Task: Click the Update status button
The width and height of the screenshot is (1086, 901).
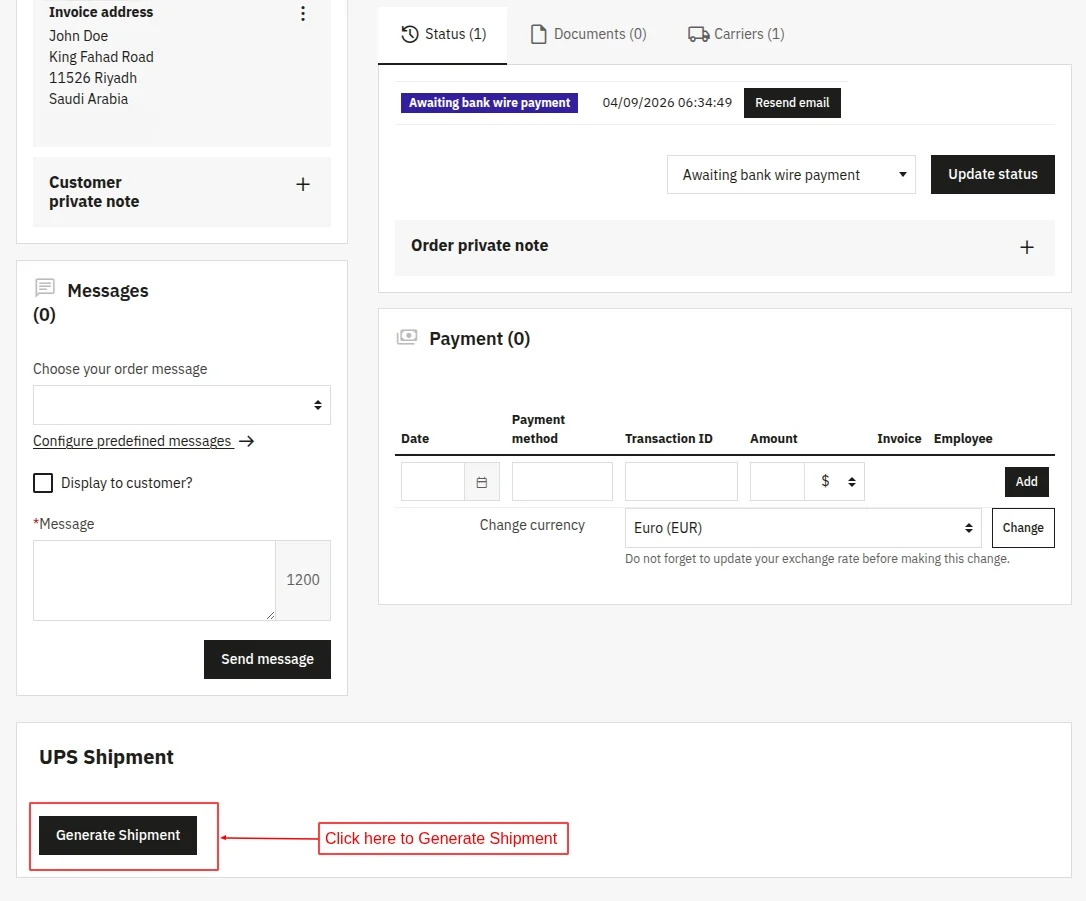Action: 992,174
